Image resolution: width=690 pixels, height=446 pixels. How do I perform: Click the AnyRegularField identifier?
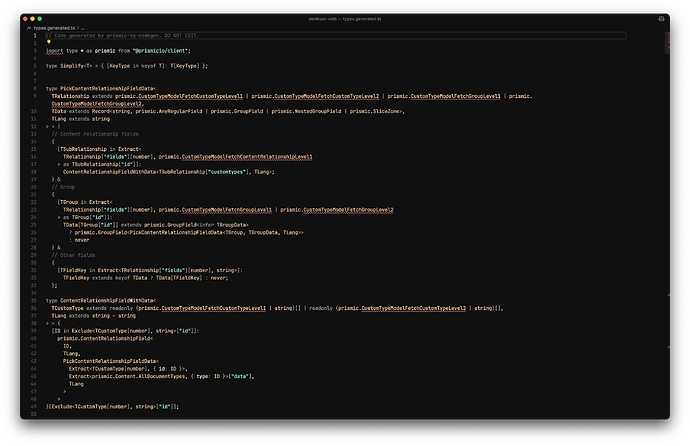point(178,111)
